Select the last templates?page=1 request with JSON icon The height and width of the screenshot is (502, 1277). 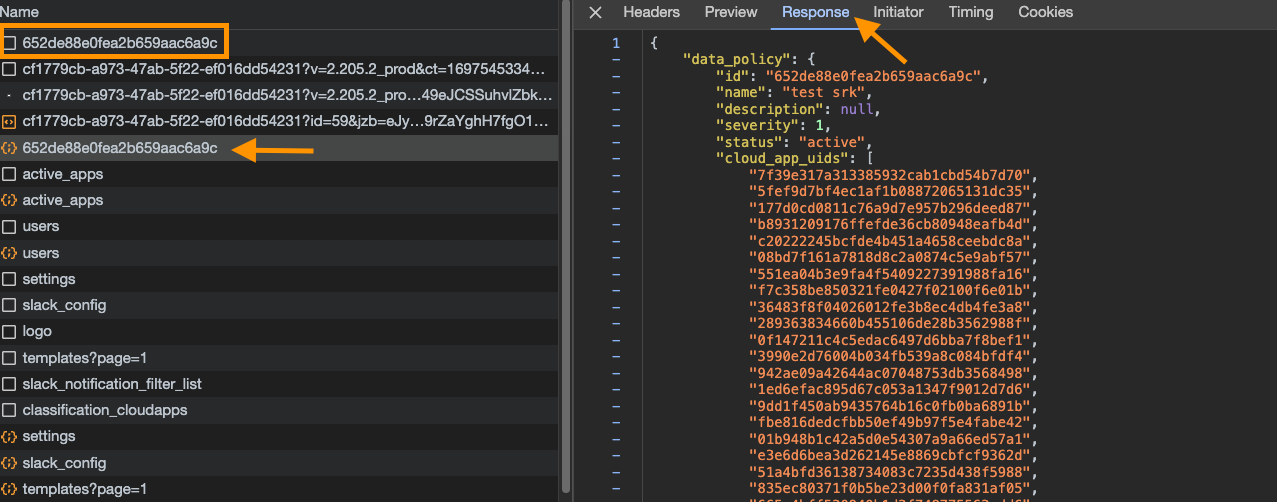[84, 489]
